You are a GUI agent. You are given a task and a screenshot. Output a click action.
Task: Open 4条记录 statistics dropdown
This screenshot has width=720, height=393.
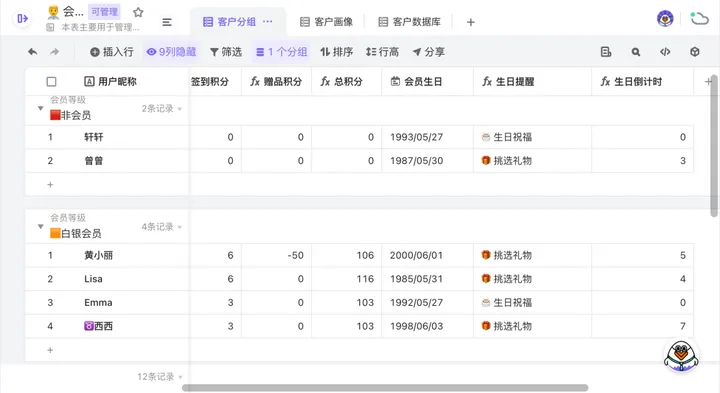click(162, 227)
